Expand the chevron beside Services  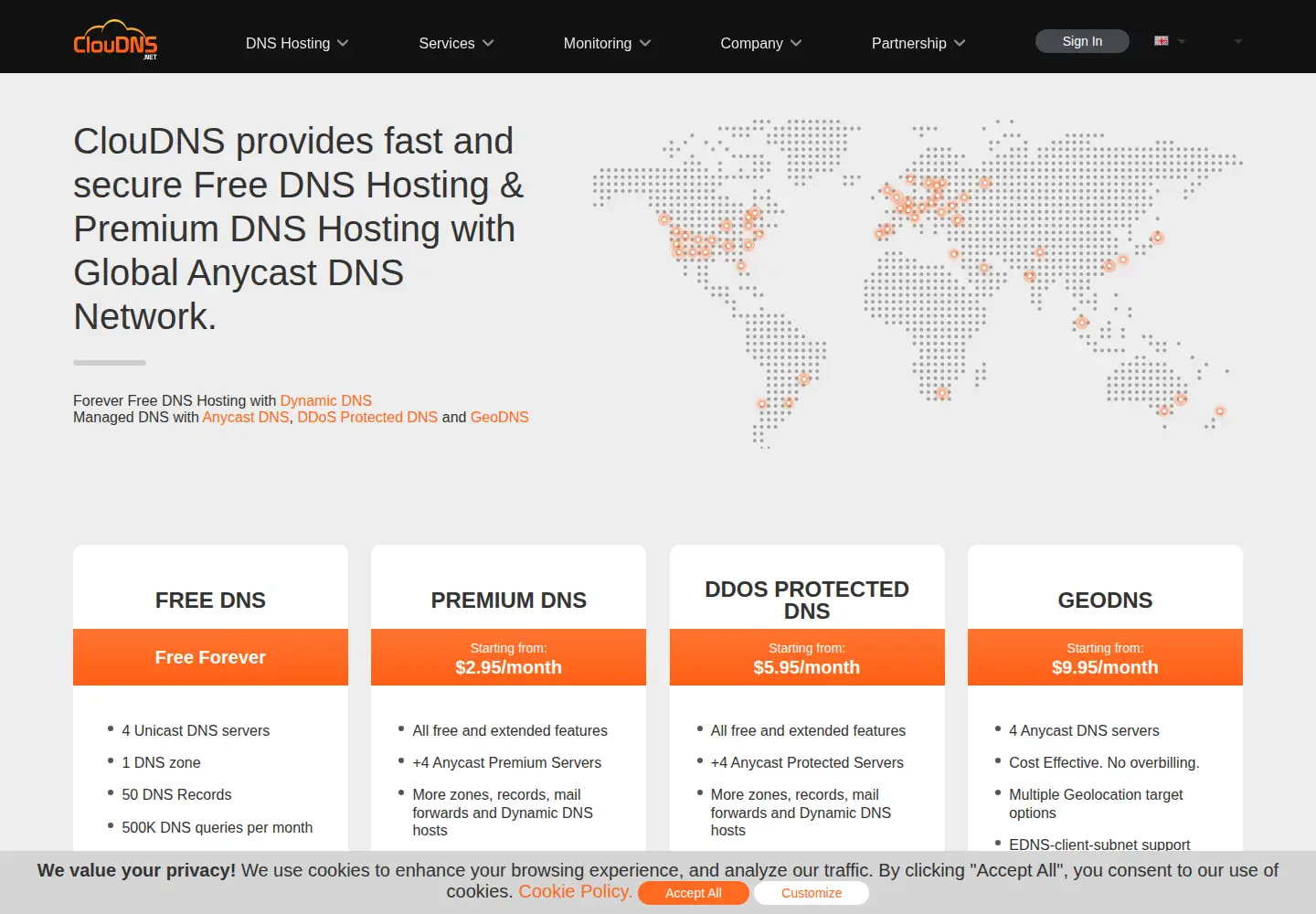(488, 43)
